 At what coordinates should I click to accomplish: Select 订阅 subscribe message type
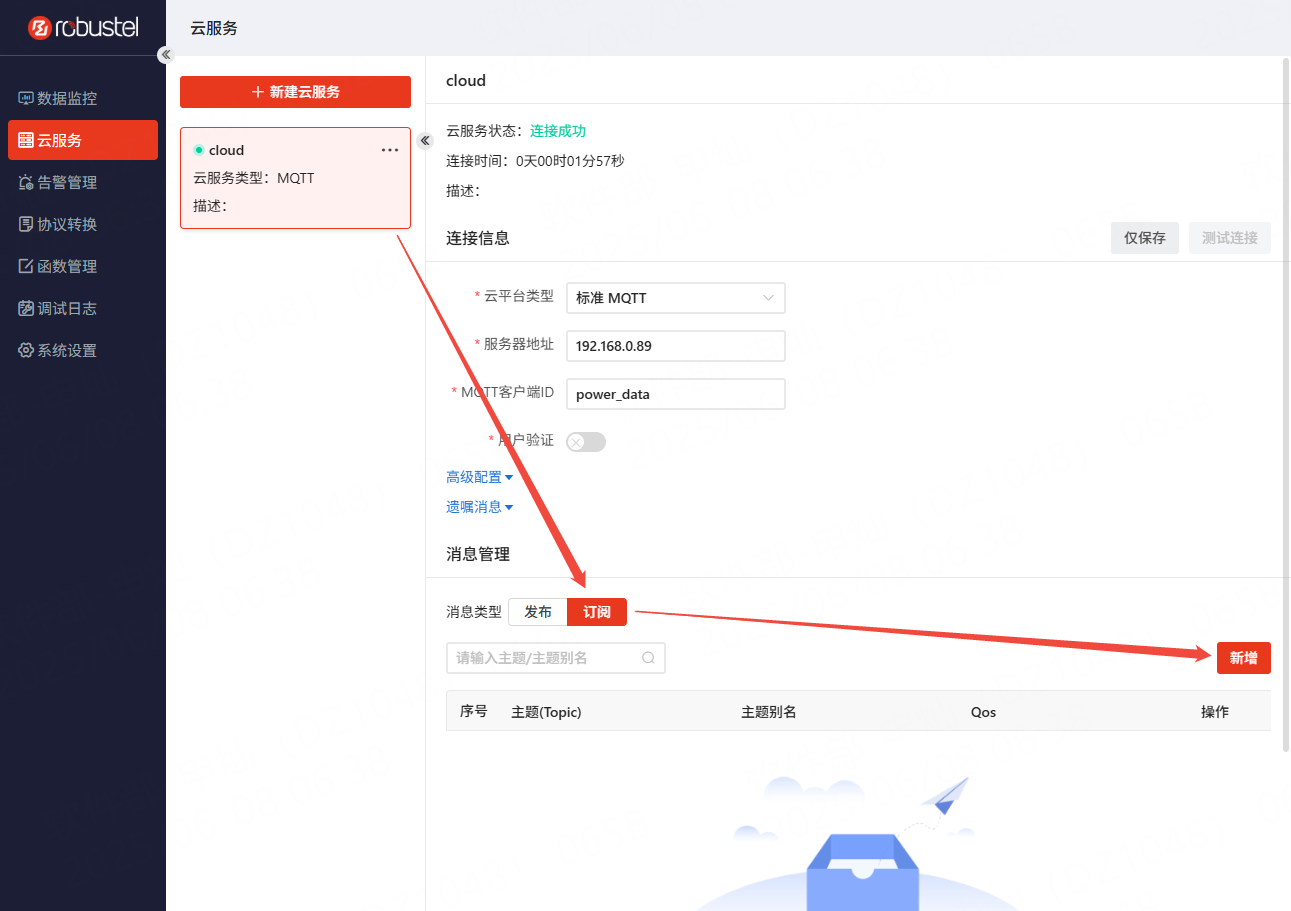[x=597, y=612]
